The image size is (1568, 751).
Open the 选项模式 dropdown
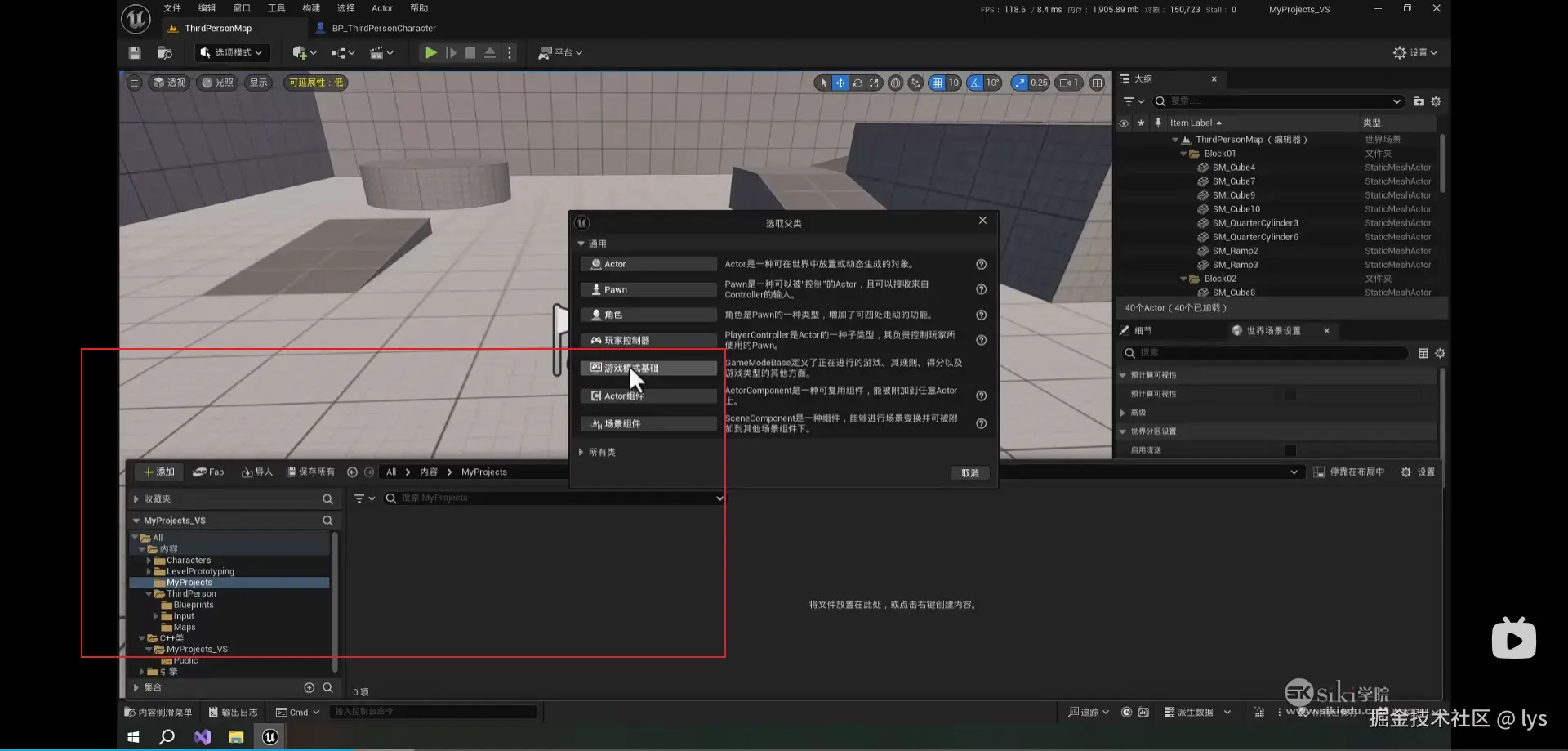point(232,53)
